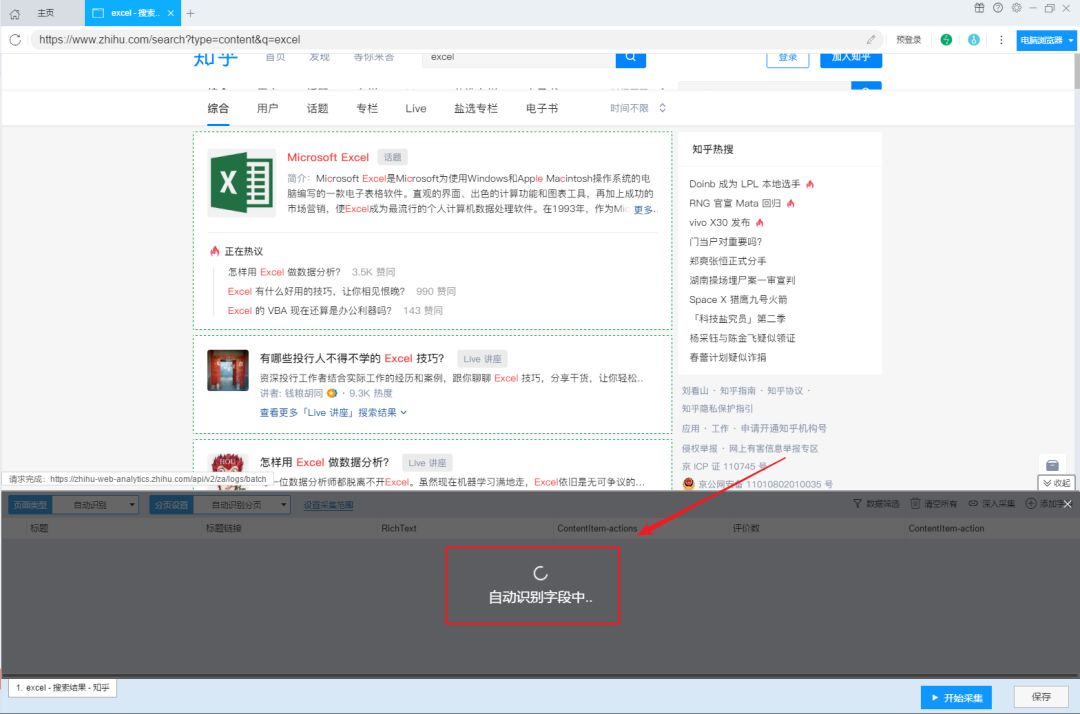Viewport: 1080px width, 714px height.
Task: Click the 标题链接 column header
Action: [x=223, y=528]
